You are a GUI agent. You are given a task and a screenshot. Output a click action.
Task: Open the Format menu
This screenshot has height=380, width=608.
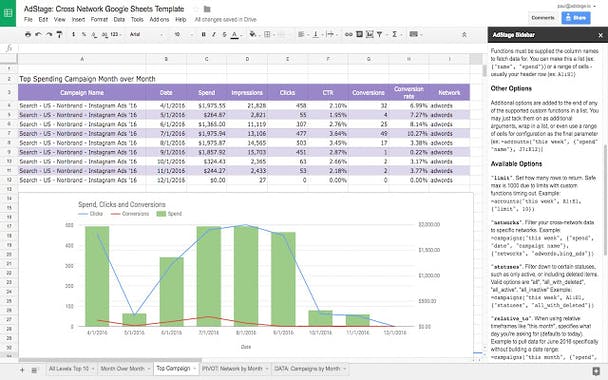click(99, 19)
